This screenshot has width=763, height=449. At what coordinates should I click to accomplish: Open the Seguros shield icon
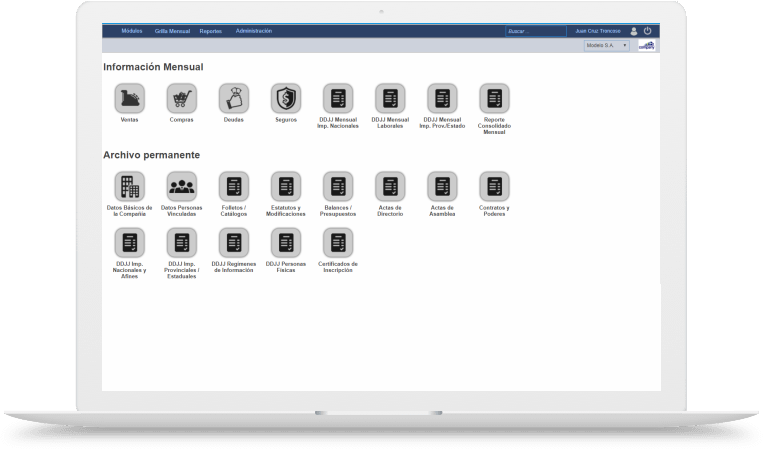[x=285, y=98]
